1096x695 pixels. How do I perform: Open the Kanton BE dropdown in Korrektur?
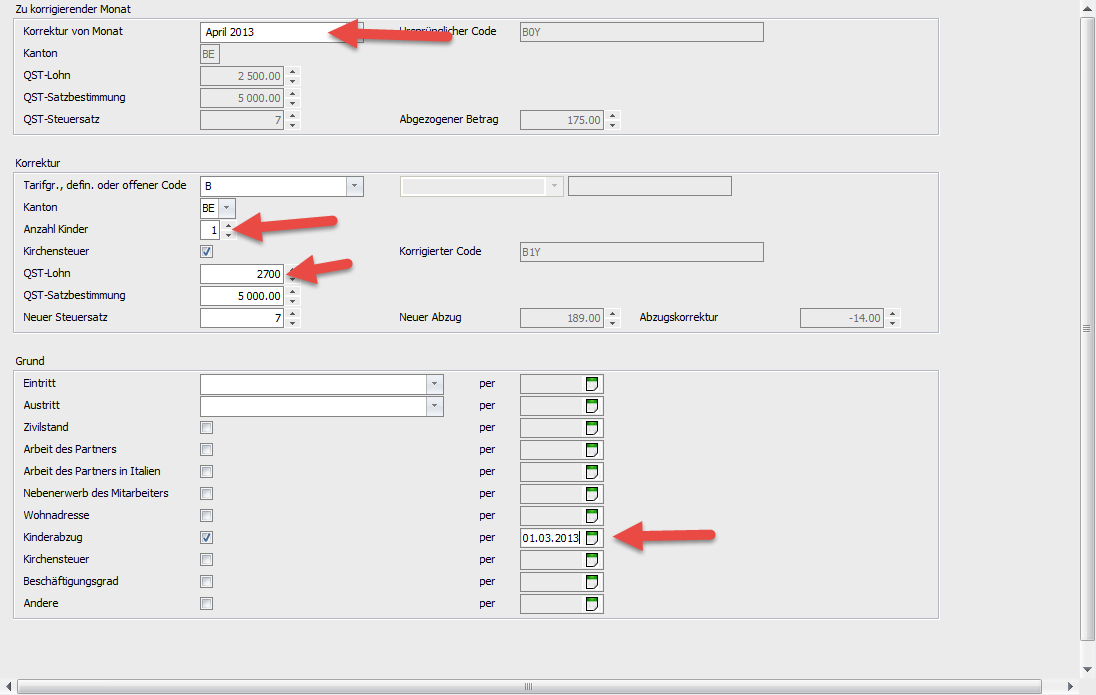227,208
